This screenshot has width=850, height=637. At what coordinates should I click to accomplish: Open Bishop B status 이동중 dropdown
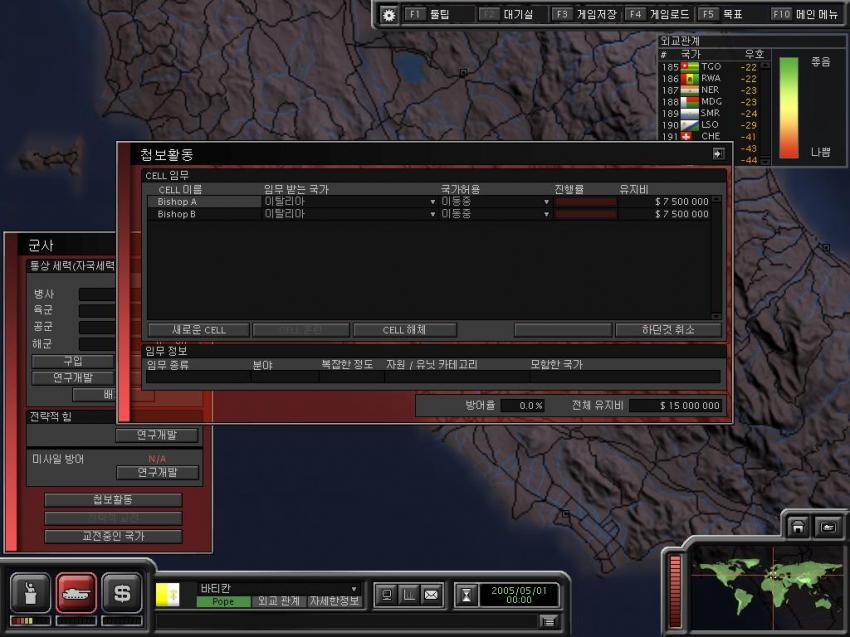pos(546,214)
